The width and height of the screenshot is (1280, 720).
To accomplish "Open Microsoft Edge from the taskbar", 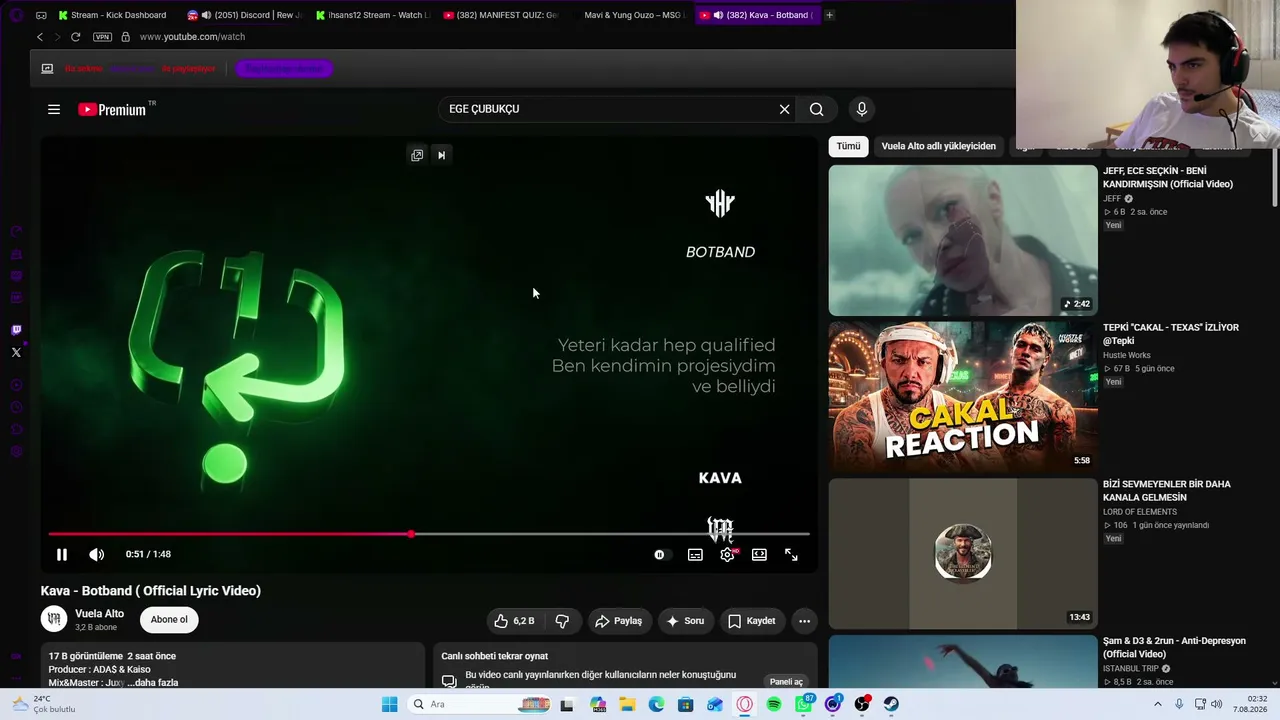I will [x=656, y=704].
